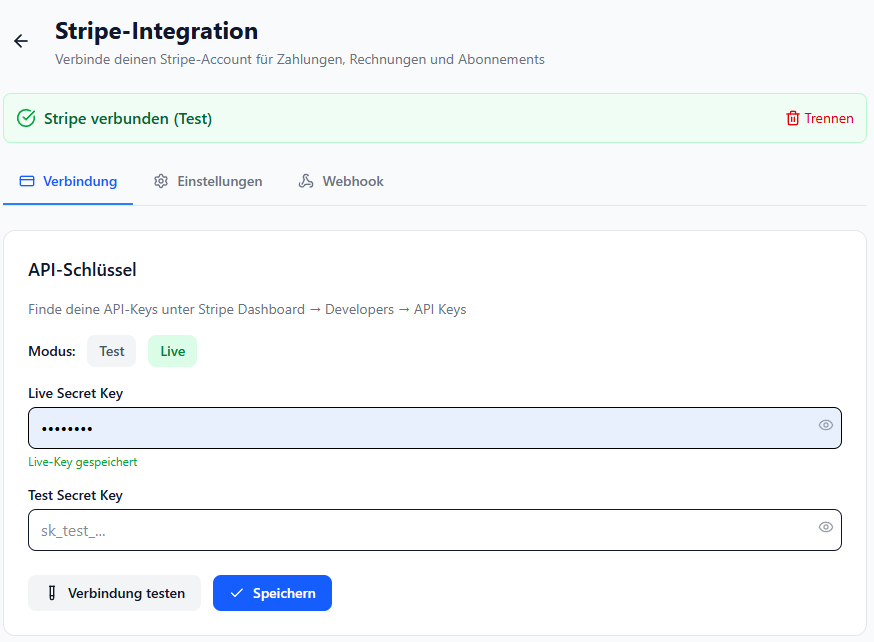Click the Stripe verbunden (Test) status text
This screenshot has height=642, width=874.
coord(128,119)
